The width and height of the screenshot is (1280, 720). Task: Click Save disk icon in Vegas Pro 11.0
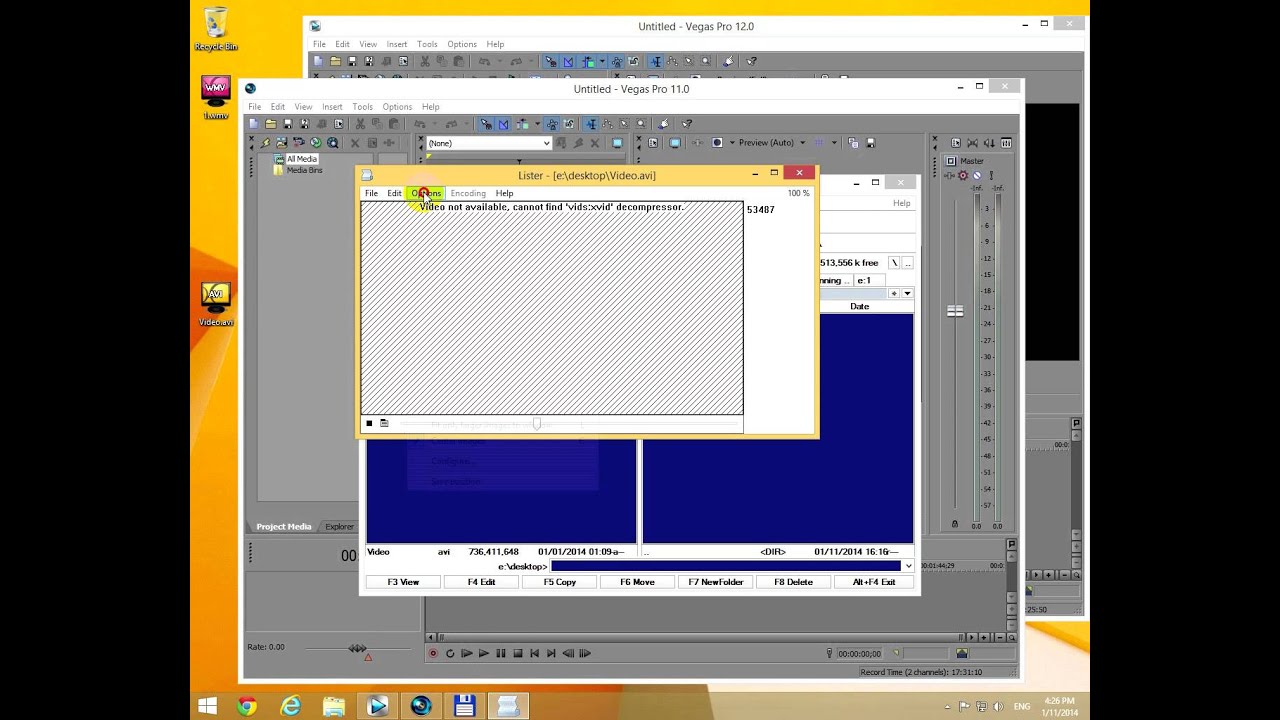pos(288,124)
